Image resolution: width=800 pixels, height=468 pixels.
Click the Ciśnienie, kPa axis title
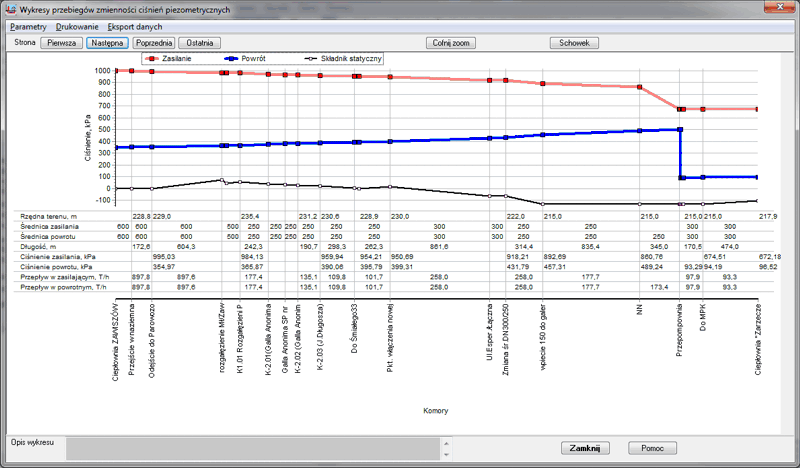[x=88, y=138]
